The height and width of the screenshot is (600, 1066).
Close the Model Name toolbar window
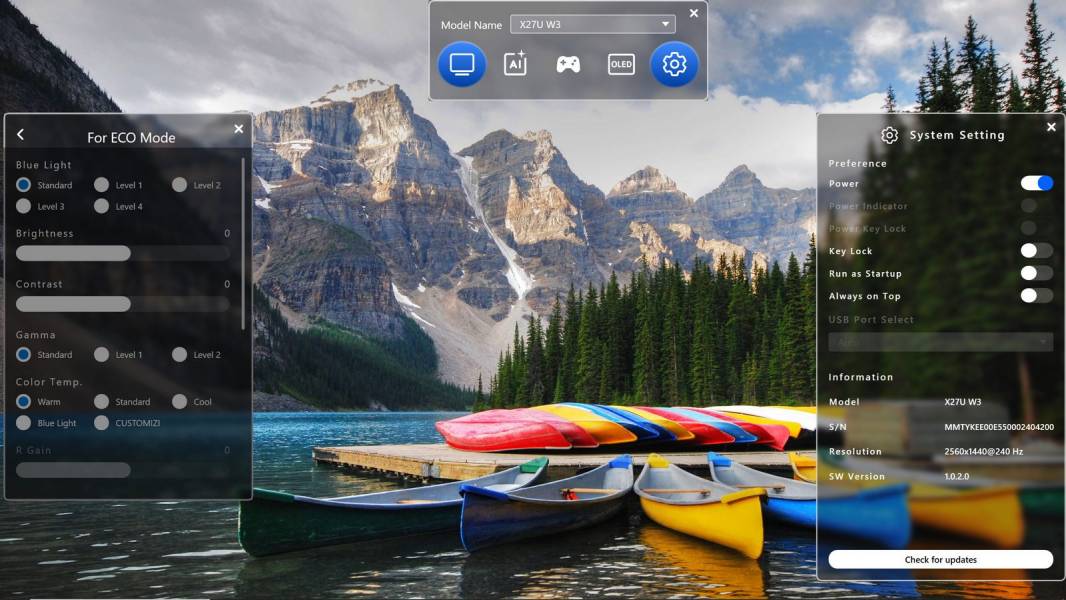(693, 13)
